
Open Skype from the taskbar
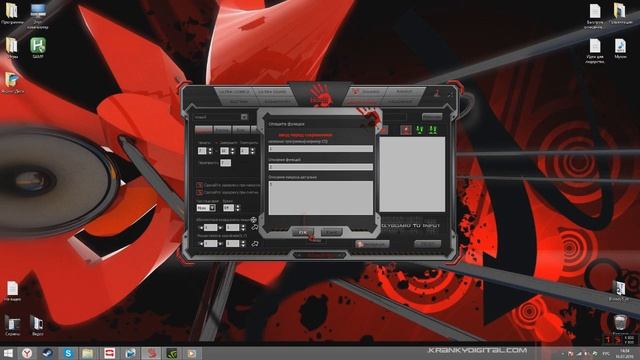coord(68,353)
